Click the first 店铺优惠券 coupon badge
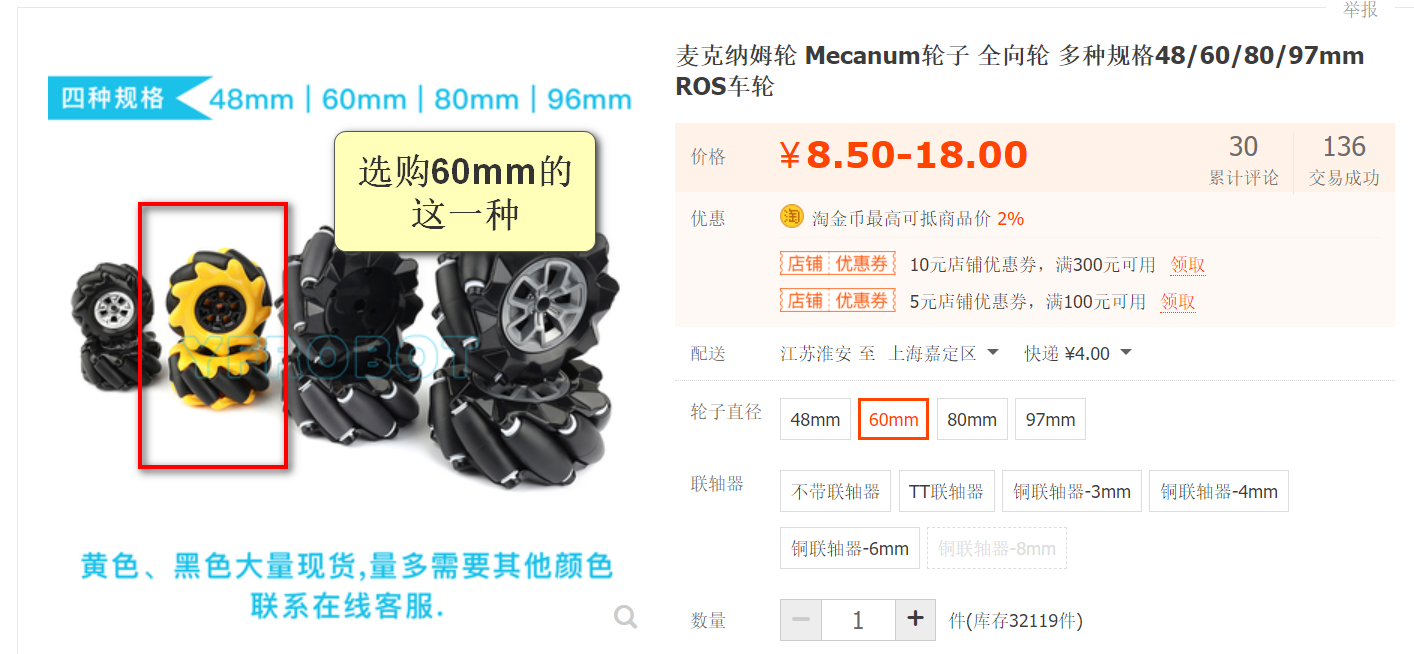The width and height of the screenshot is (1414, 654). [x=837, y=264]
